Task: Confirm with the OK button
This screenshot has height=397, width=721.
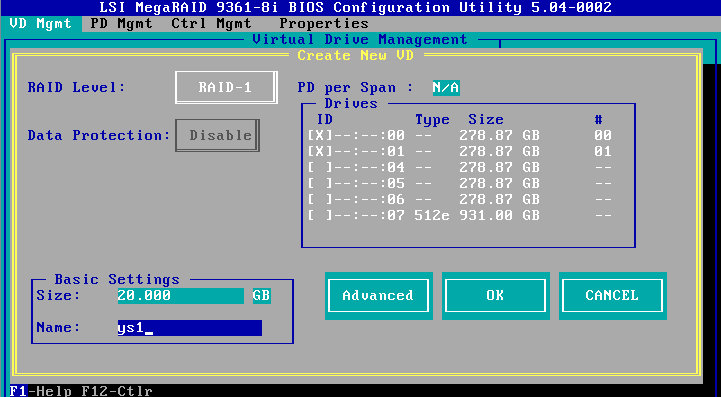Action: point(496,295)
